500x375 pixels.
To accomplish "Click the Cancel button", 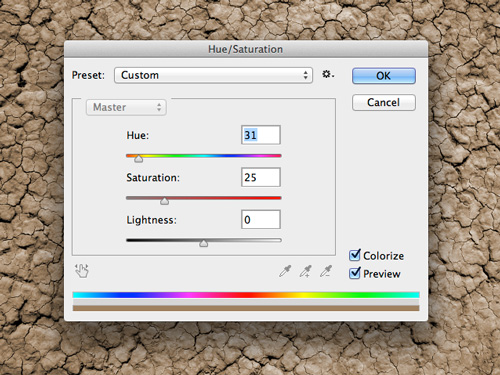I will click(384, 102).
